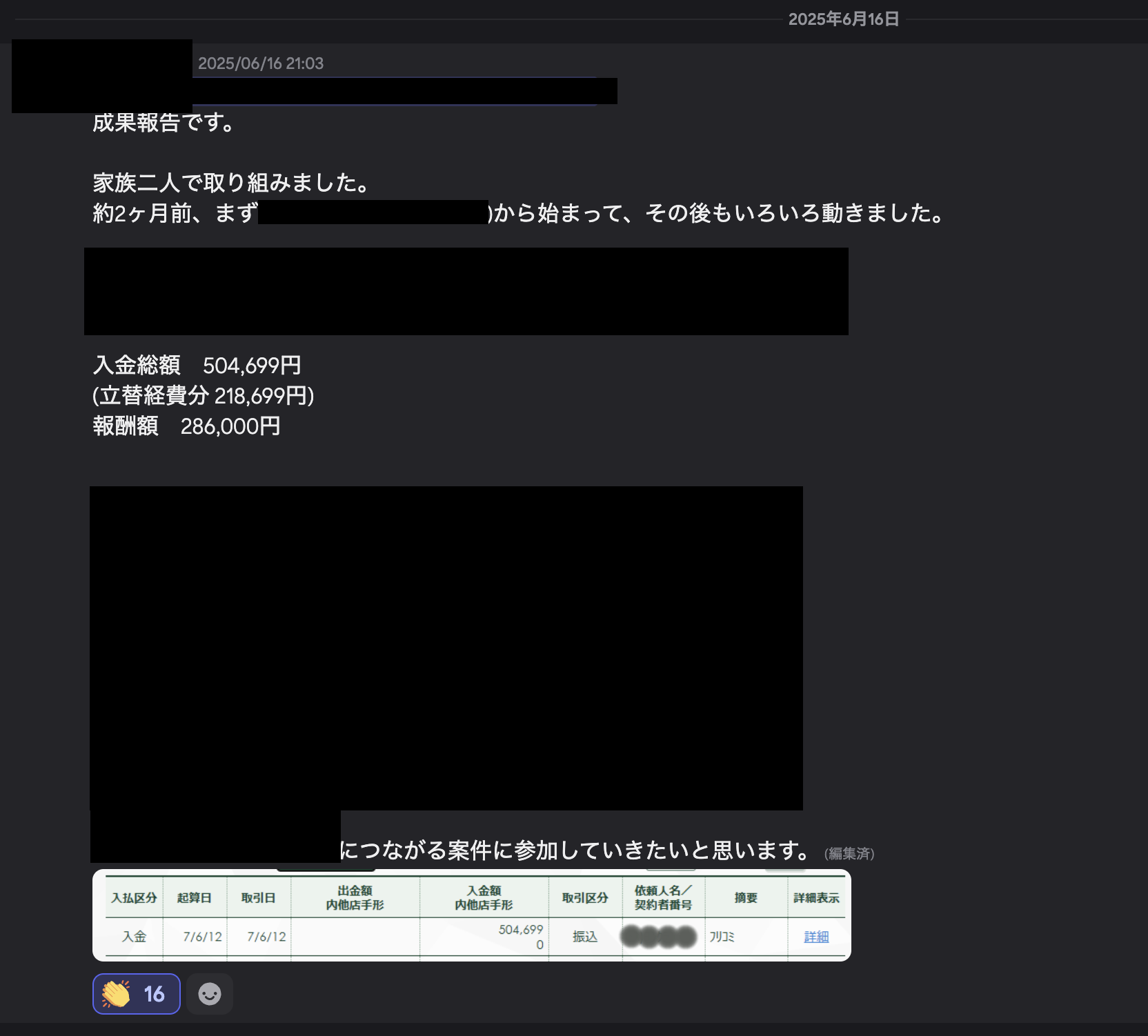The width and height of the screenshot is (1148, 1036).
Task: Click the 出金額 内他店手形 column header
Action: point(355,898)
